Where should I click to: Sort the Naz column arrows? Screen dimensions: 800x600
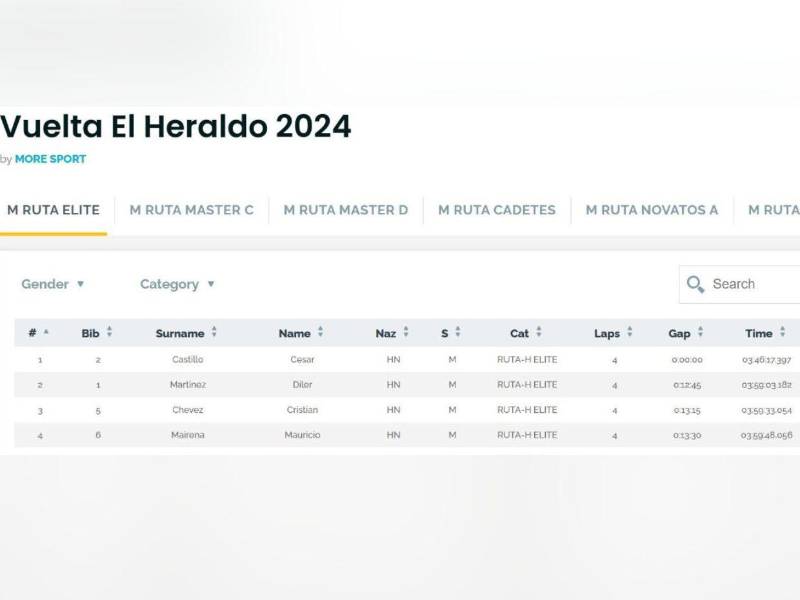tap(405, 333)
